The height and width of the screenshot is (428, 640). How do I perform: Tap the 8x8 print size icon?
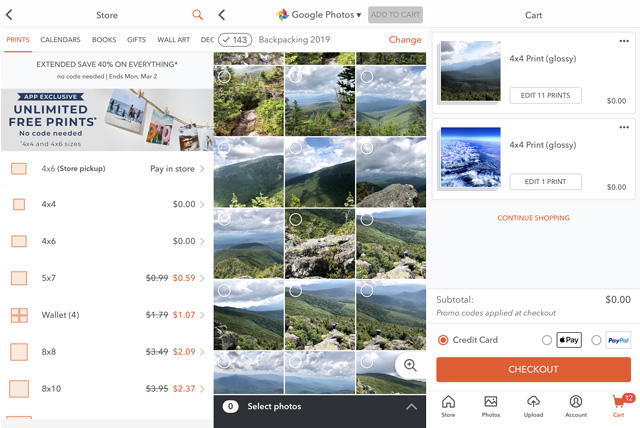point(19,352)
